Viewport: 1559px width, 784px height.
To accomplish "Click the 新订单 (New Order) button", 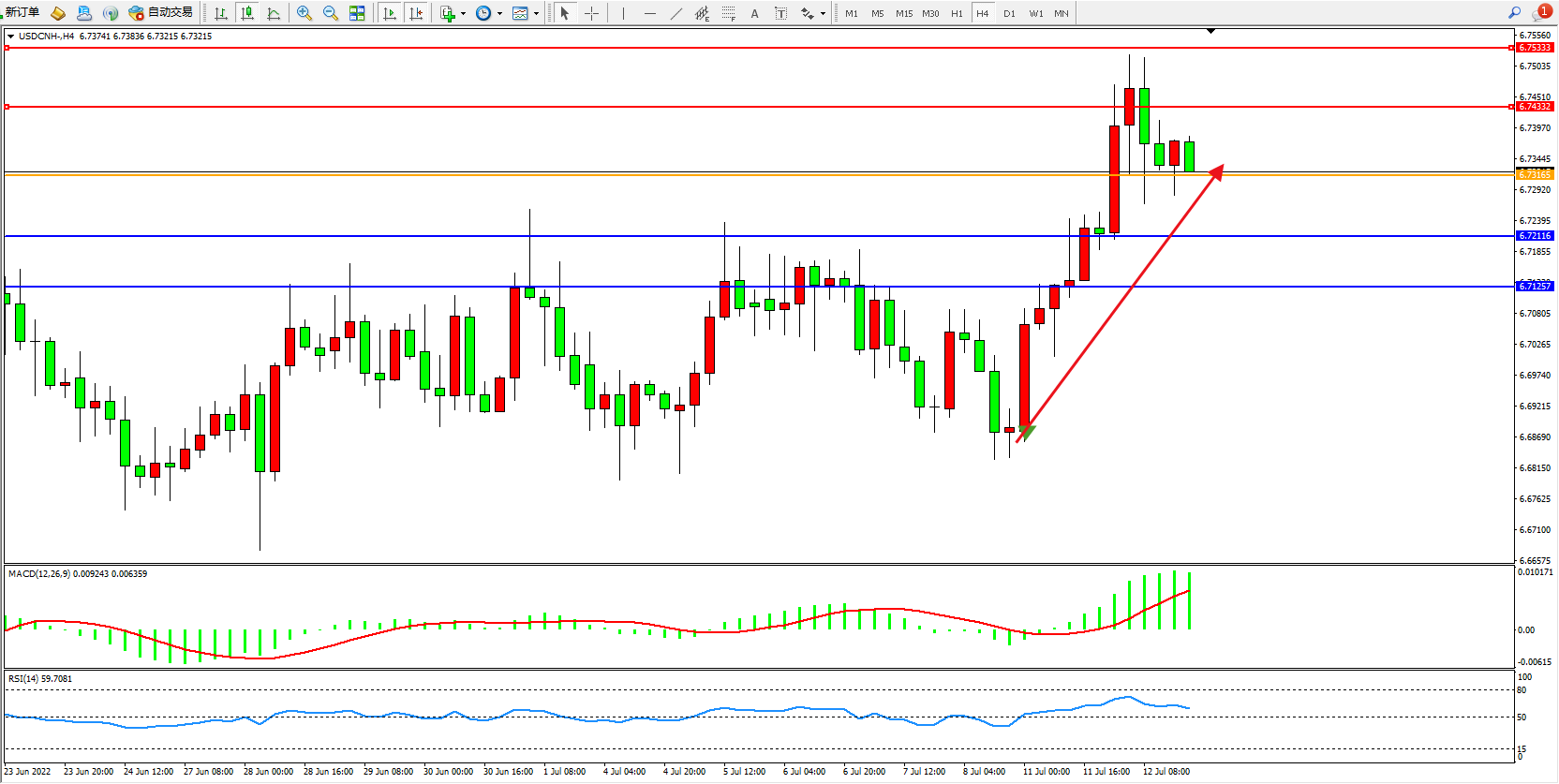I will click(x=22, y=13).
